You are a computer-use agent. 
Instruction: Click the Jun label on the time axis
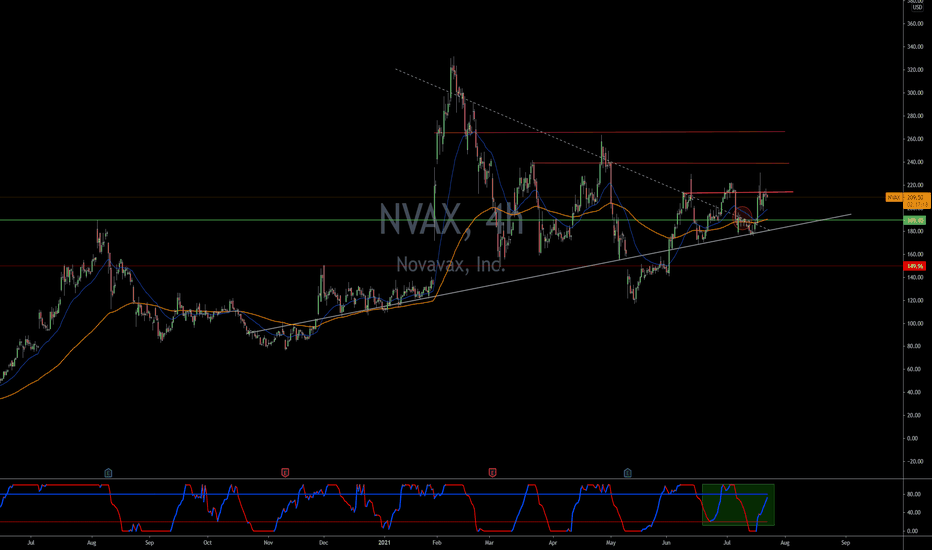tap(666, 542)
